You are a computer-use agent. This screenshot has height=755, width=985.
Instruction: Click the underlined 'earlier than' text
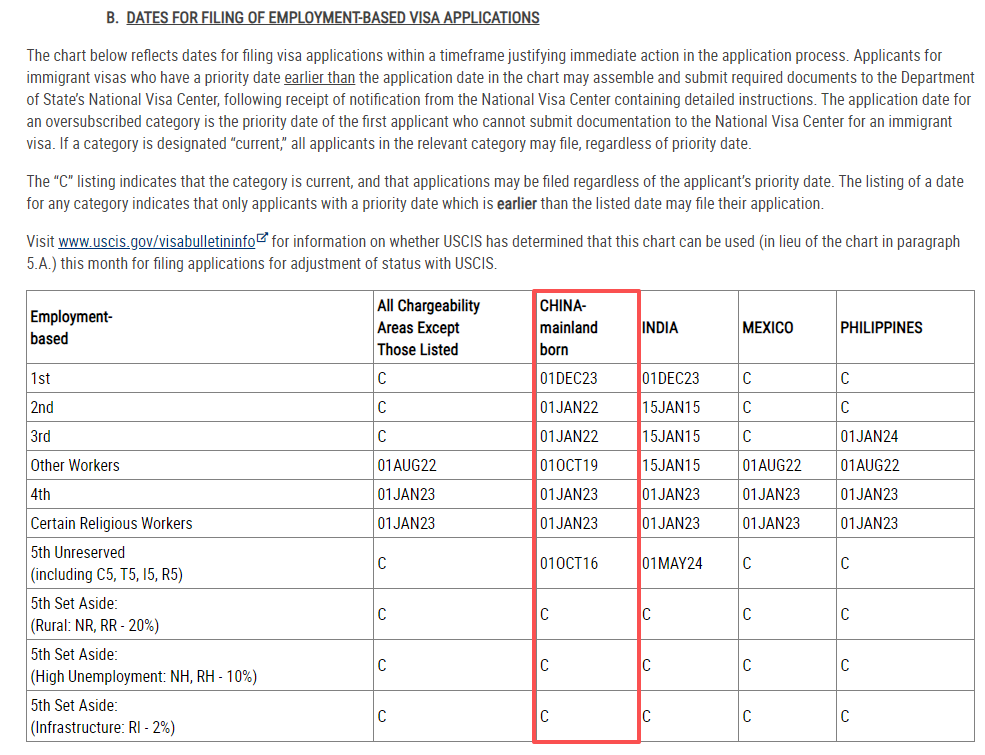[319, 78]
